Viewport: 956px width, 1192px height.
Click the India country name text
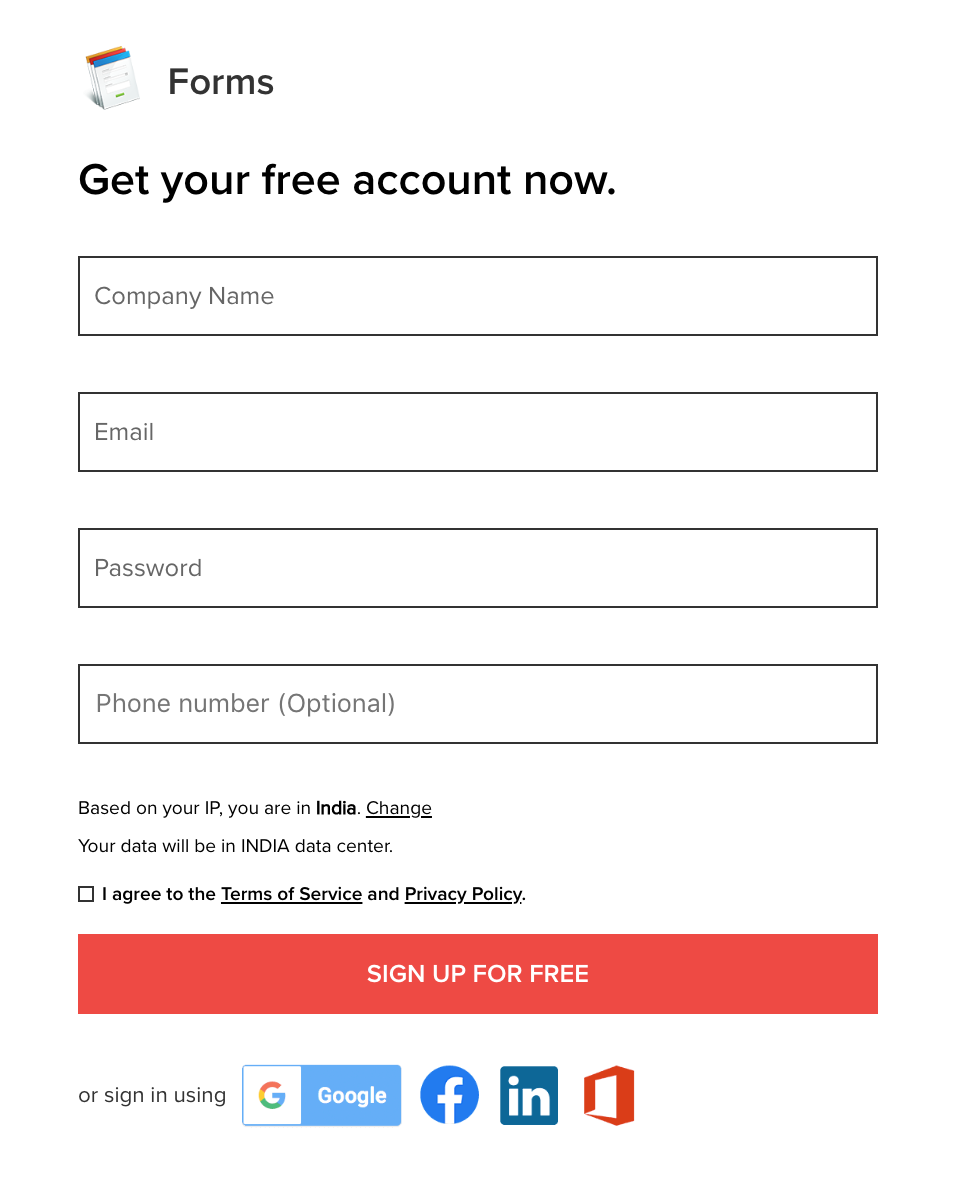(x=336, y=808)
